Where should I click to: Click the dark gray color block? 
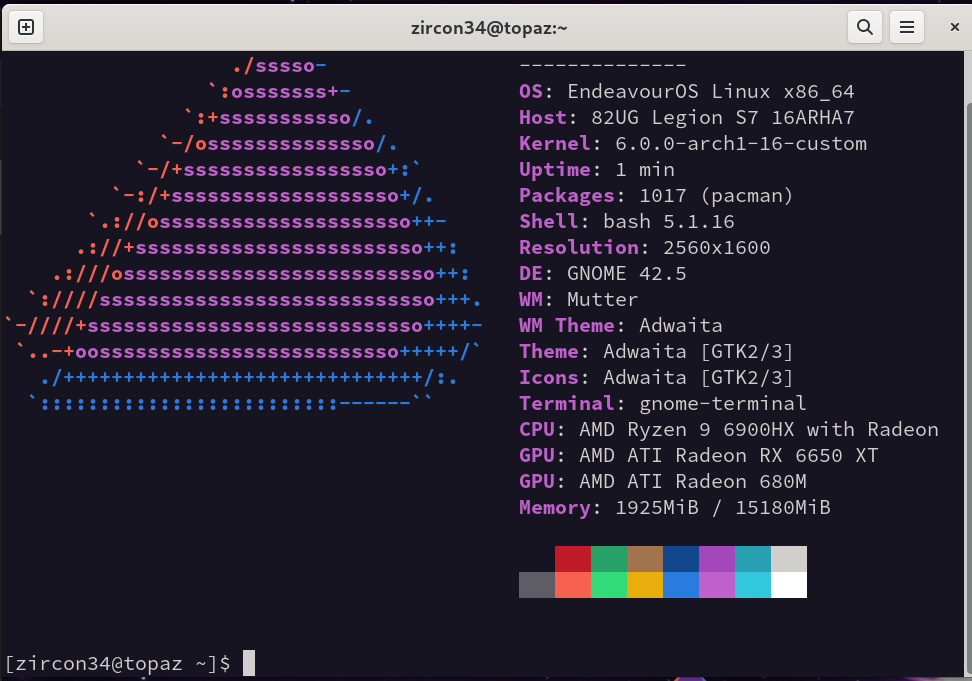coord(537,585)
